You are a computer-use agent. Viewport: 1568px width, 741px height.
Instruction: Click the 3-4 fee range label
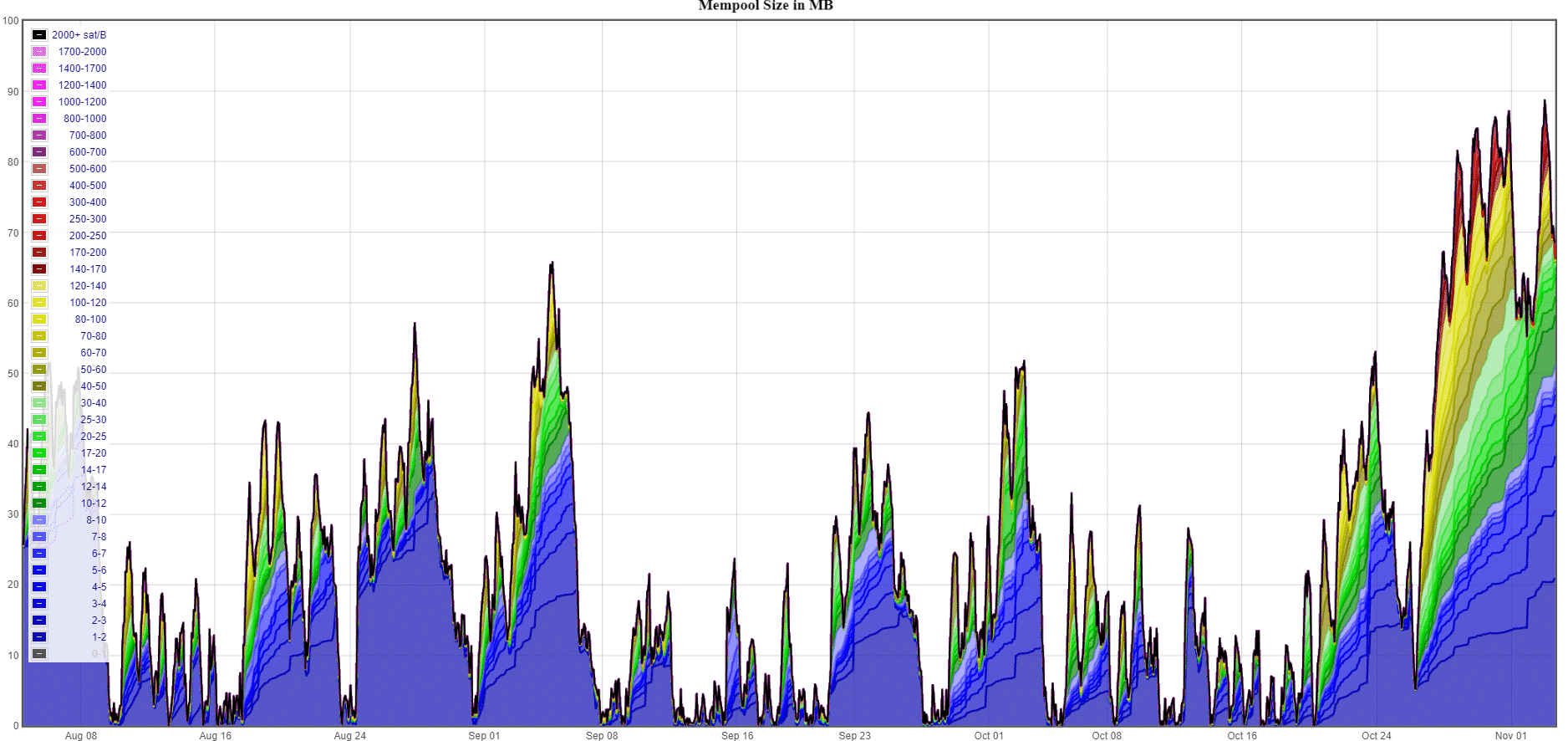[x=99, y=604]
